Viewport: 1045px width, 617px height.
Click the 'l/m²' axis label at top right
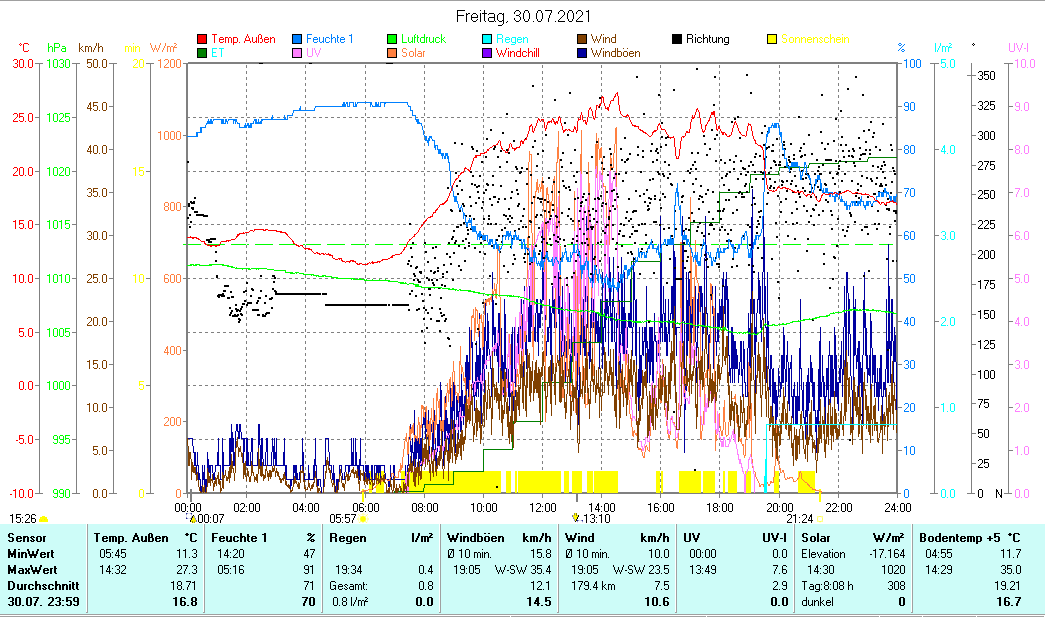(x=943, y=48)
